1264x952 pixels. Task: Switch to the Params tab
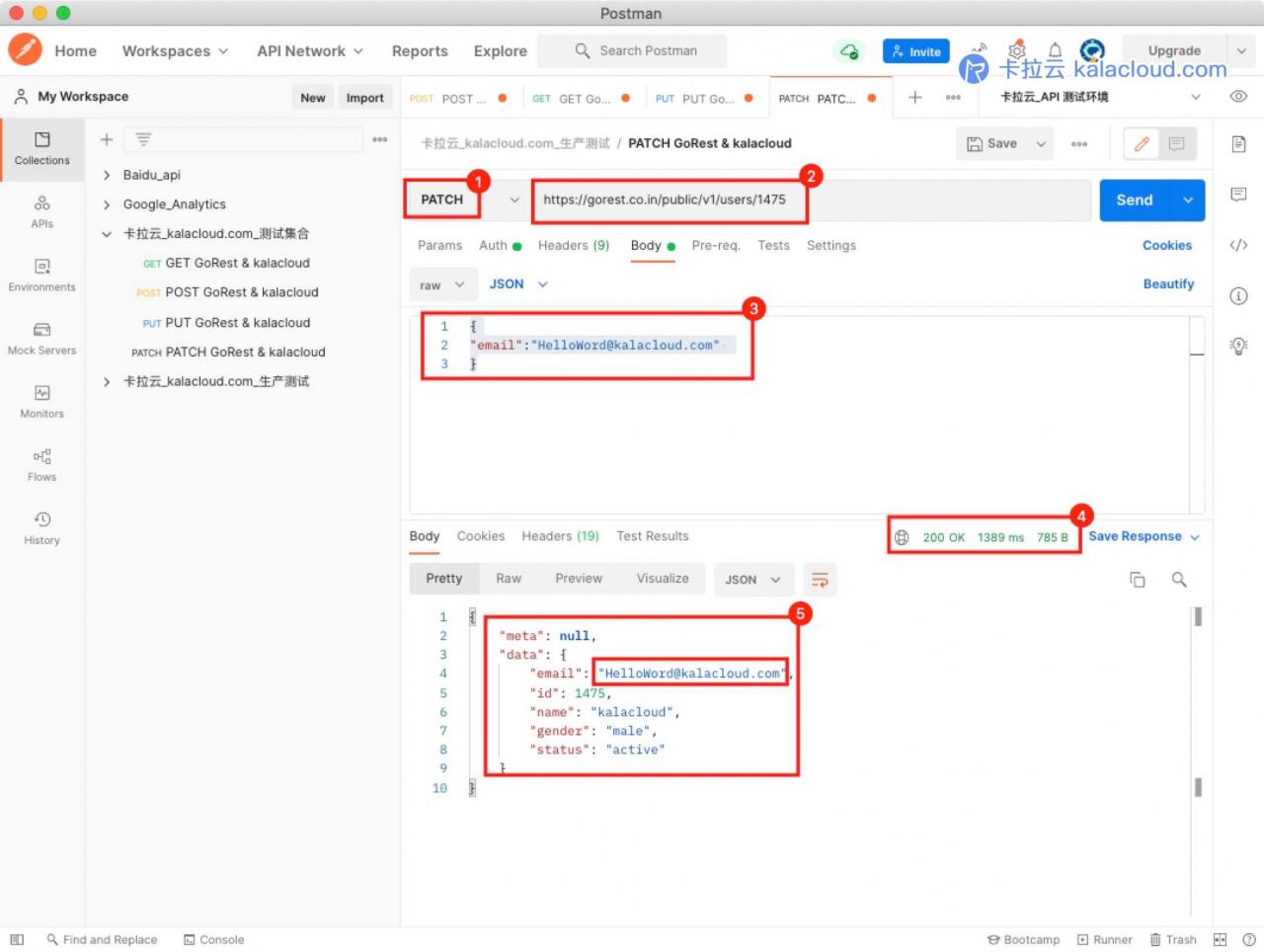coord(439,246)
